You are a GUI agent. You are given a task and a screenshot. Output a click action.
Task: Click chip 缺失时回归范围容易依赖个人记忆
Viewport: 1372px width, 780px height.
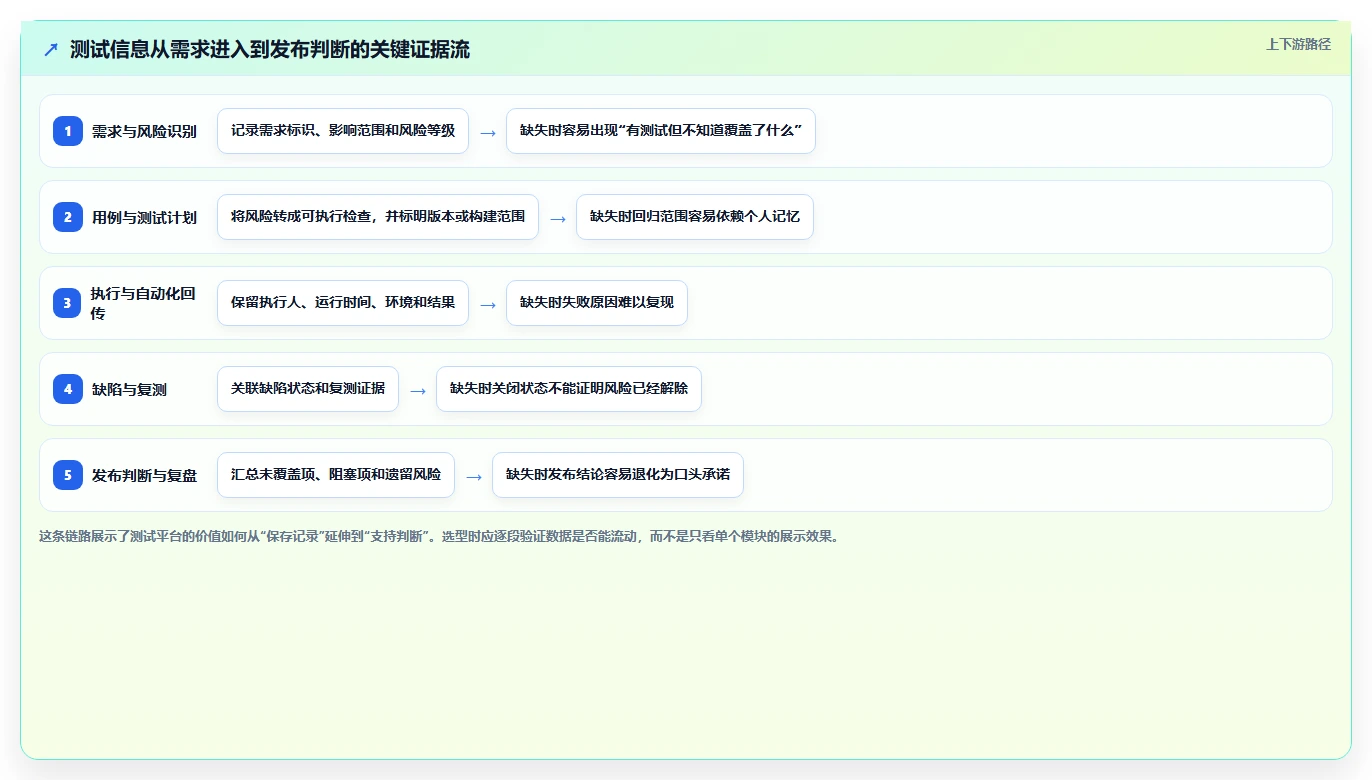[x=695, y=217]
